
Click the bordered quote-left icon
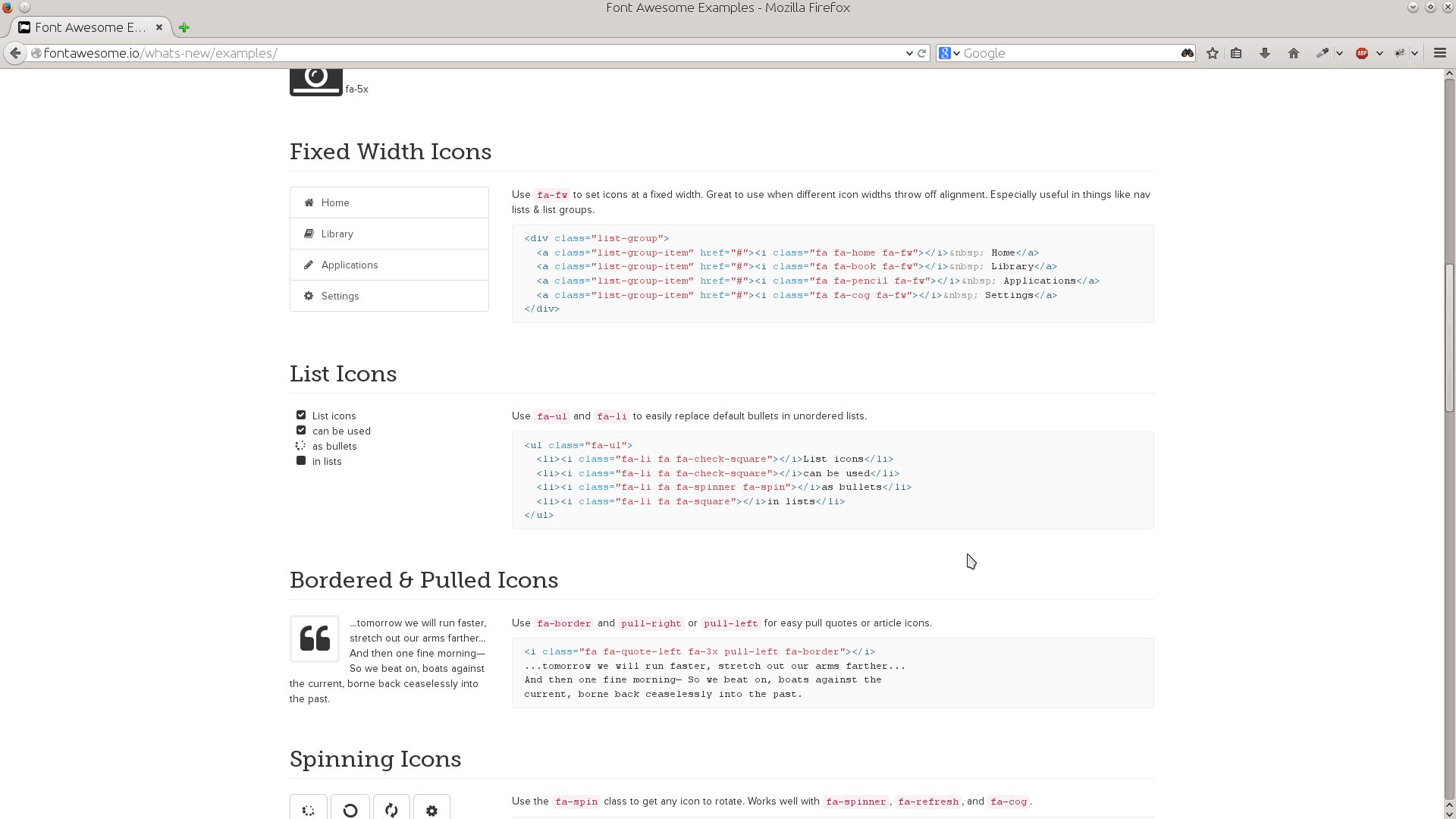(315, 639)
